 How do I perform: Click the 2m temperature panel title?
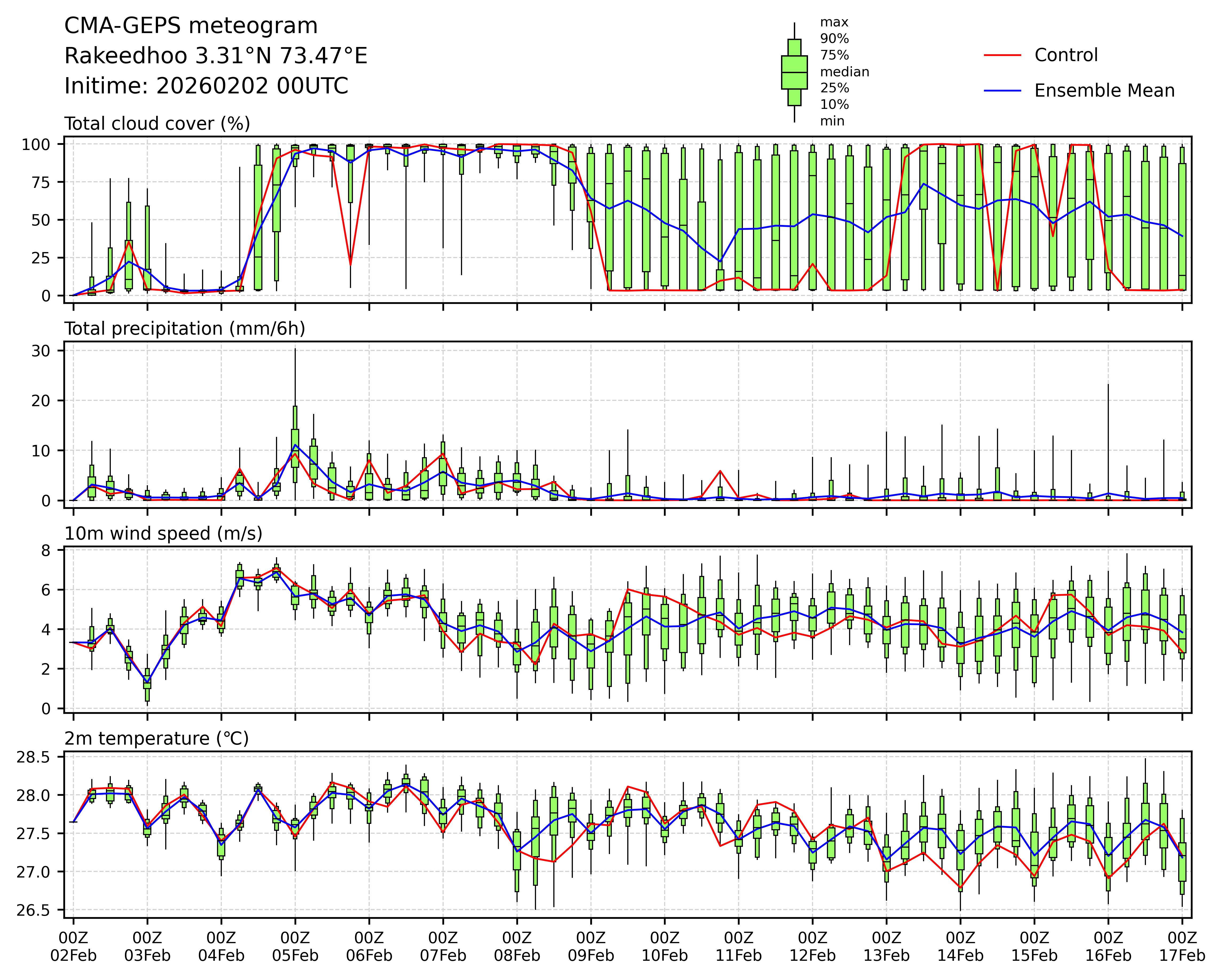pyautogui.click(x=156, y=738)
